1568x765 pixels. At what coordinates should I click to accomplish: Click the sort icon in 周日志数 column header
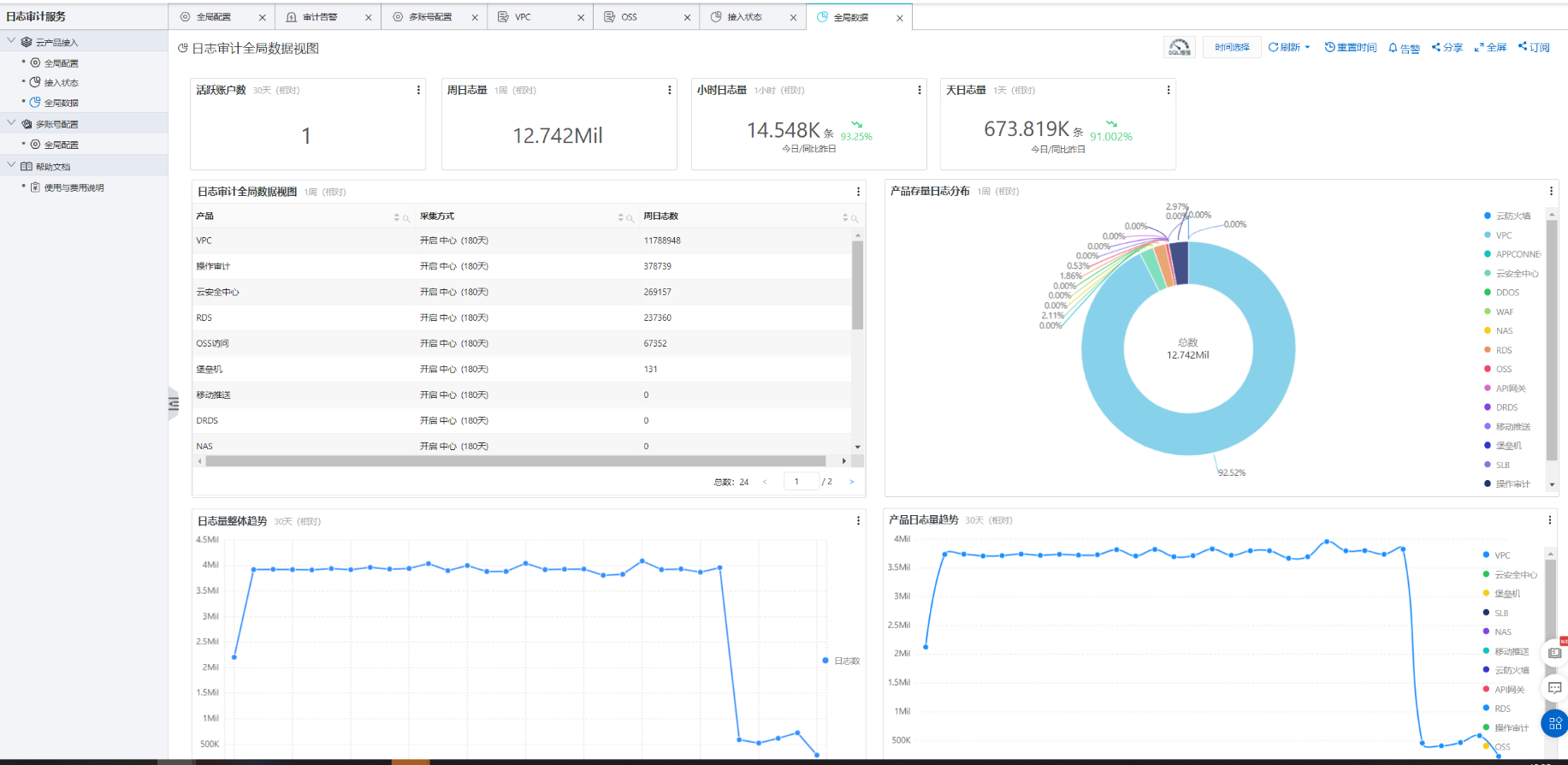tap(844, 217)
